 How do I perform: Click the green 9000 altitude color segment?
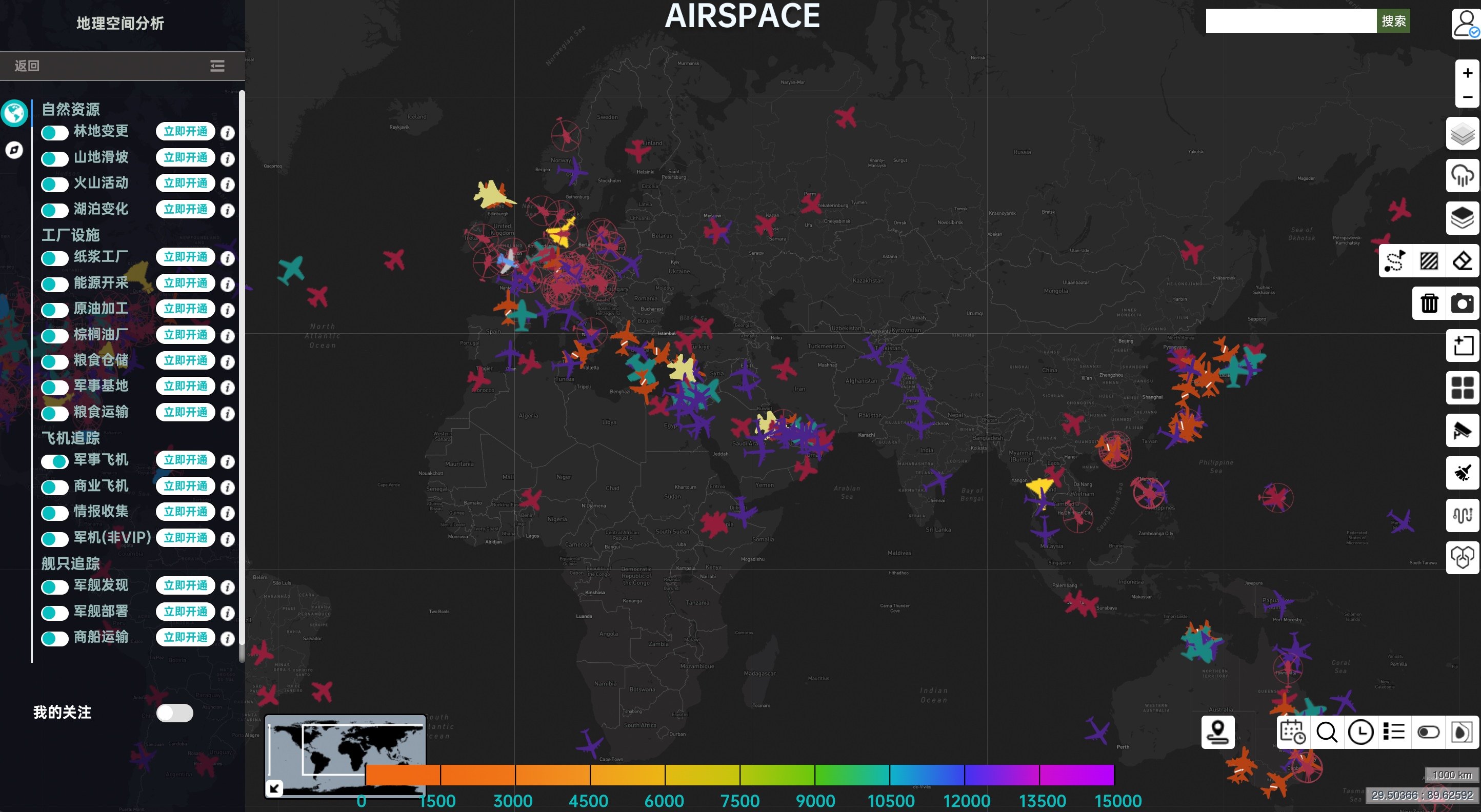852,775
